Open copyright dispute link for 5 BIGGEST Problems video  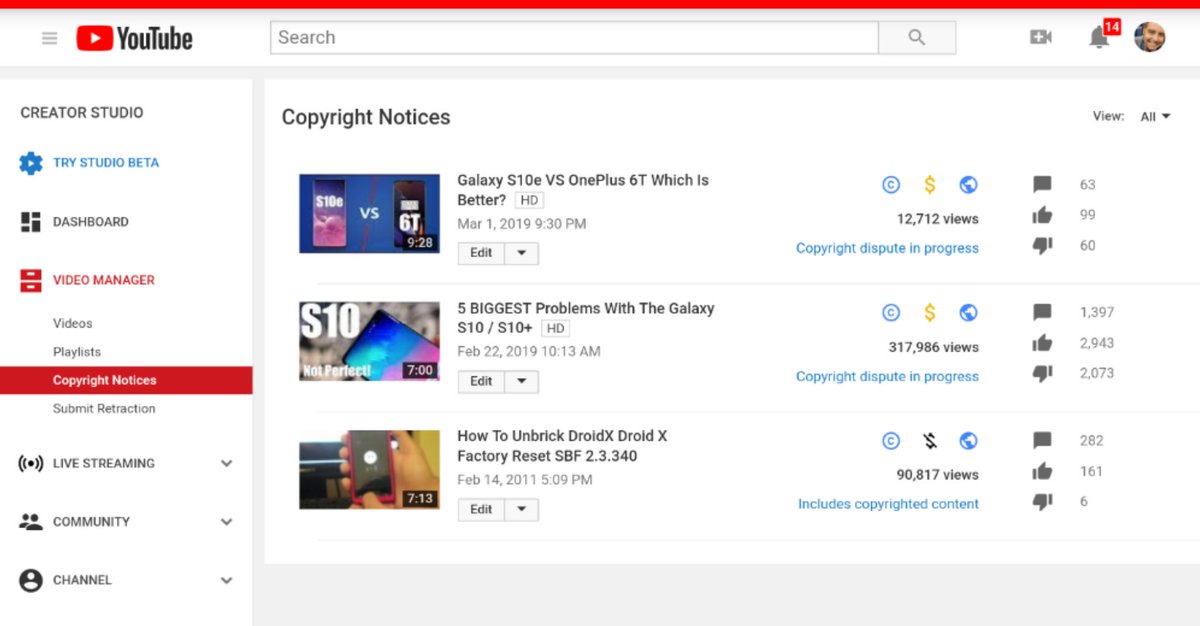coord(887,376)
